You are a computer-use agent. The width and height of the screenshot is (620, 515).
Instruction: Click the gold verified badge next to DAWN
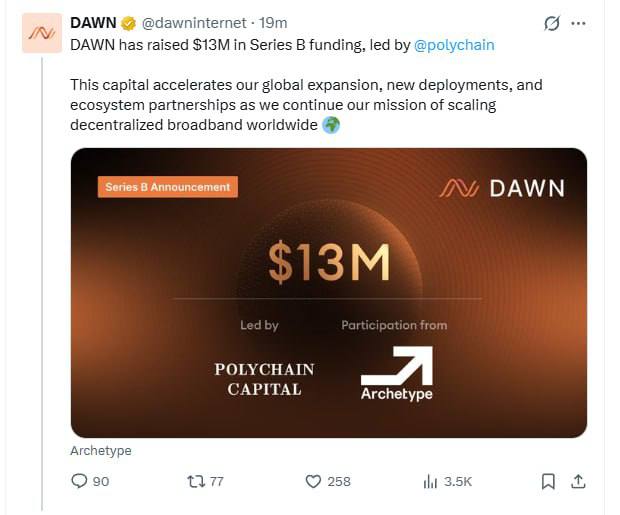click(x=129, y=23)
